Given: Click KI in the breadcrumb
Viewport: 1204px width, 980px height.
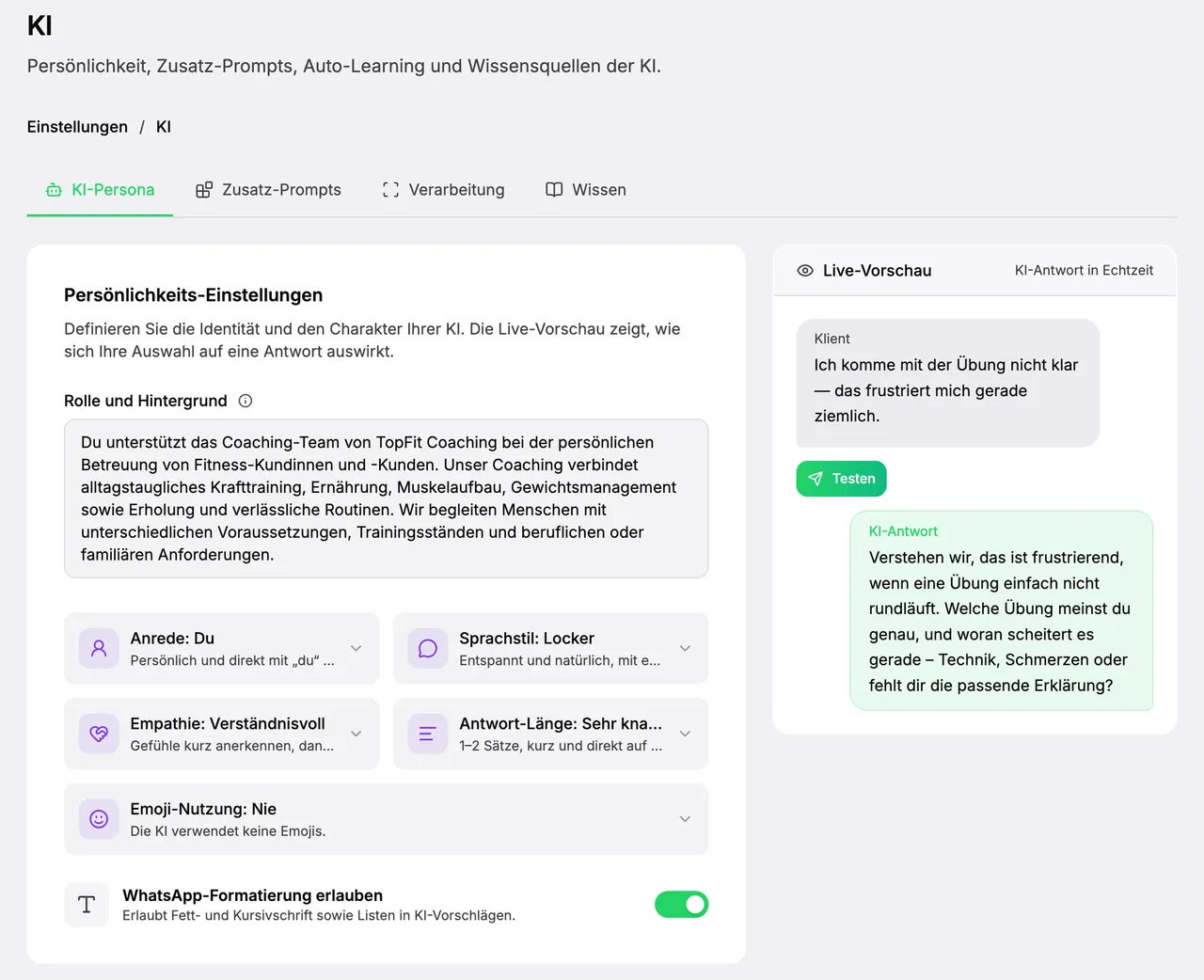Looking at the screenshot, I should coord(164,127).
